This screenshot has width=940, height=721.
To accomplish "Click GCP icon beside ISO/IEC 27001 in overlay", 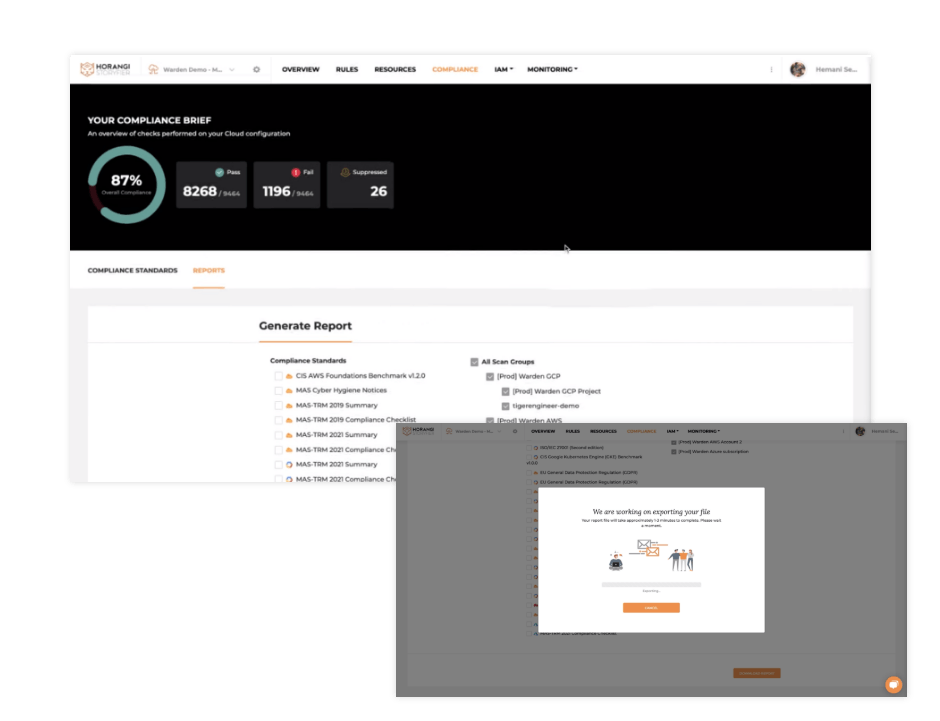I will (x=536, y=448).
